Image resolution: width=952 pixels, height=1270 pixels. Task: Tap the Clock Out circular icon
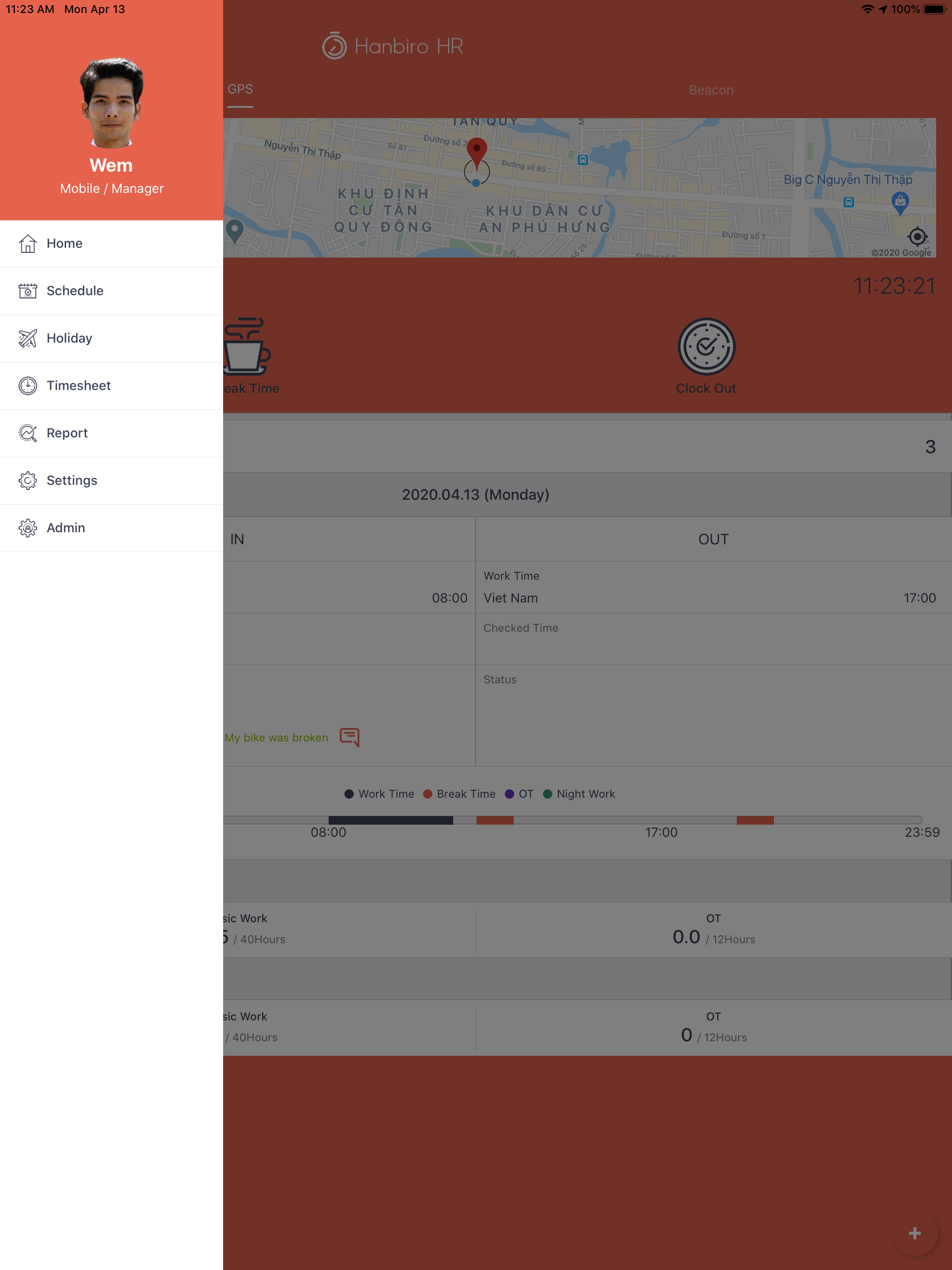tap(706, 346)
